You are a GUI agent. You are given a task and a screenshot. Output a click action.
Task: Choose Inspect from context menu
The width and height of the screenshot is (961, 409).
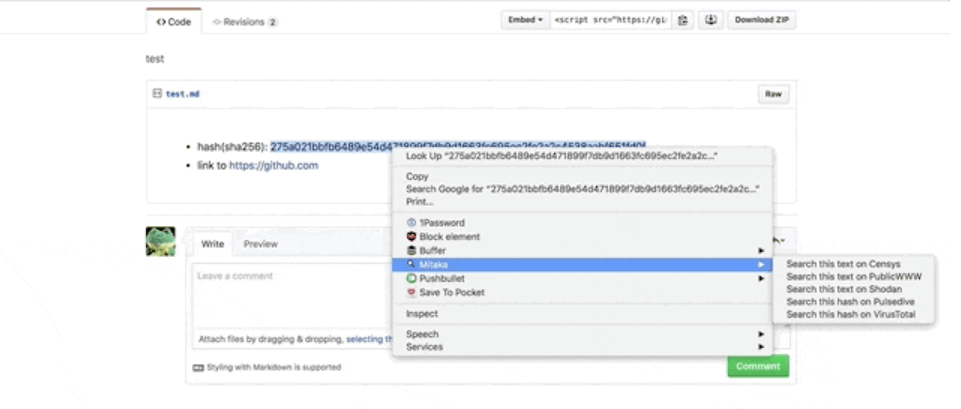[582, 314]
